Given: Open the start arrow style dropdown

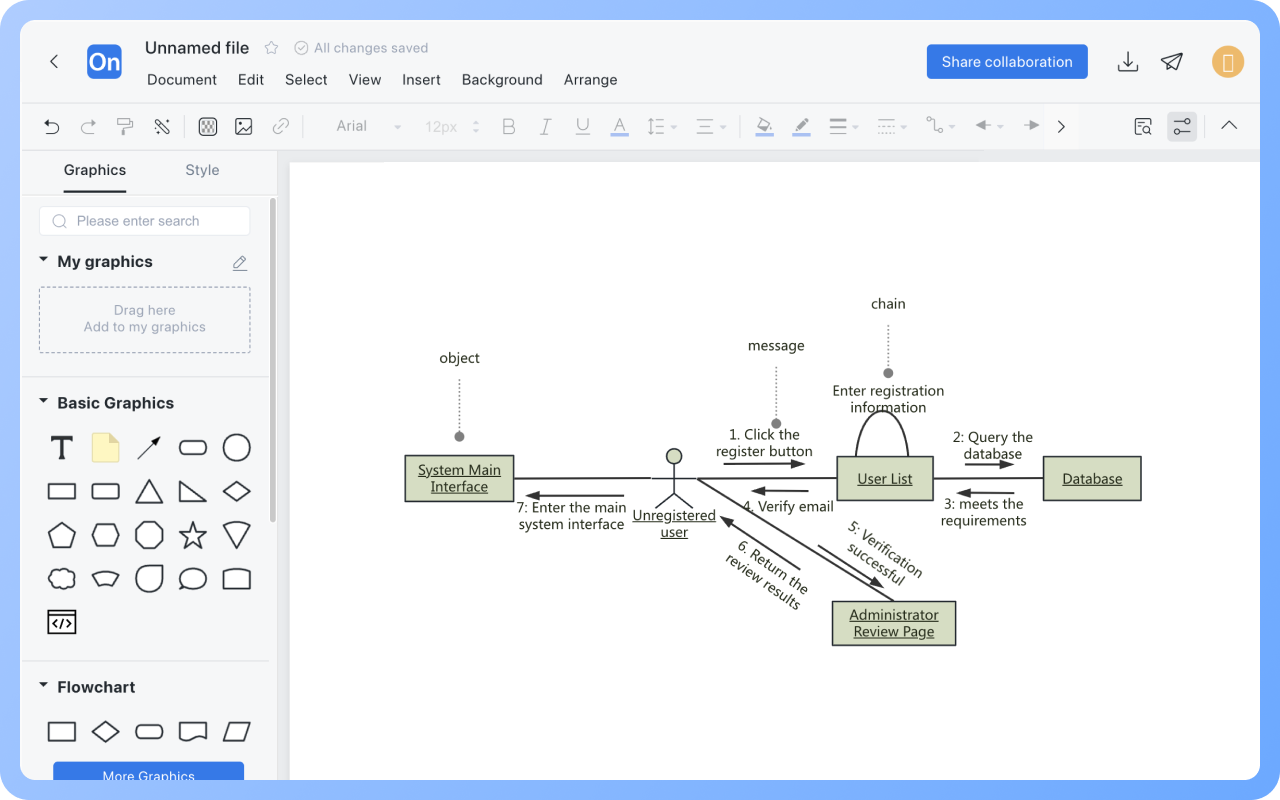Looking at the screenshot, I should click(x=988, y=126).
